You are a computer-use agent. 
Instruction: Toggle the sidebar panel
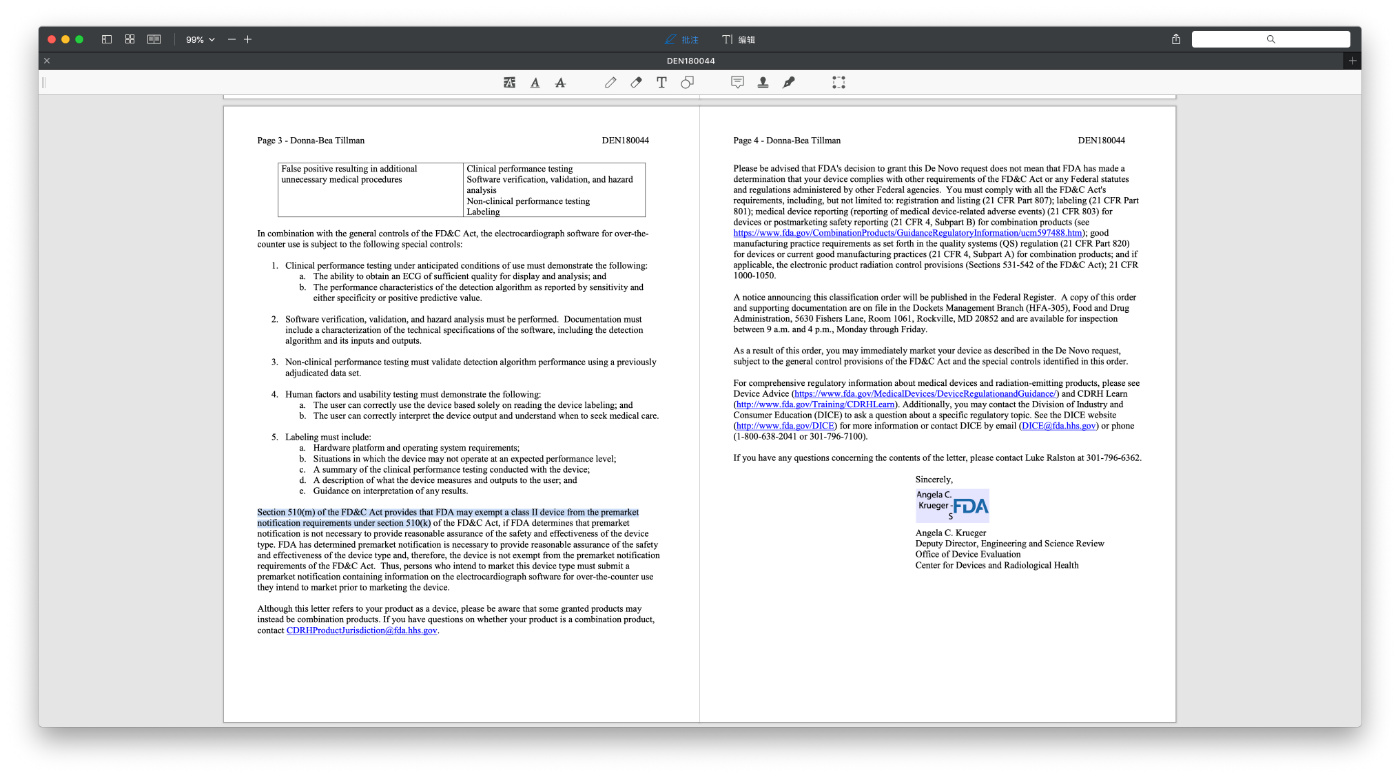[107, 39]
